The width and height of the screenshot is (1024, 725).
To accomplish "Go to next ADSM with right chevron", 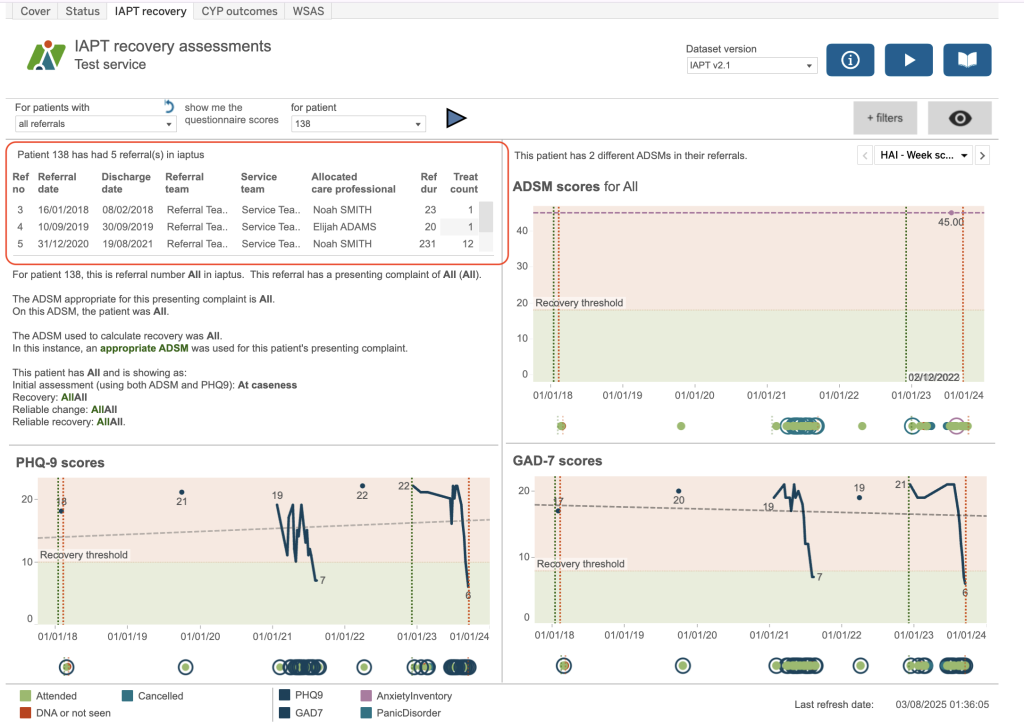I will 982,155.
